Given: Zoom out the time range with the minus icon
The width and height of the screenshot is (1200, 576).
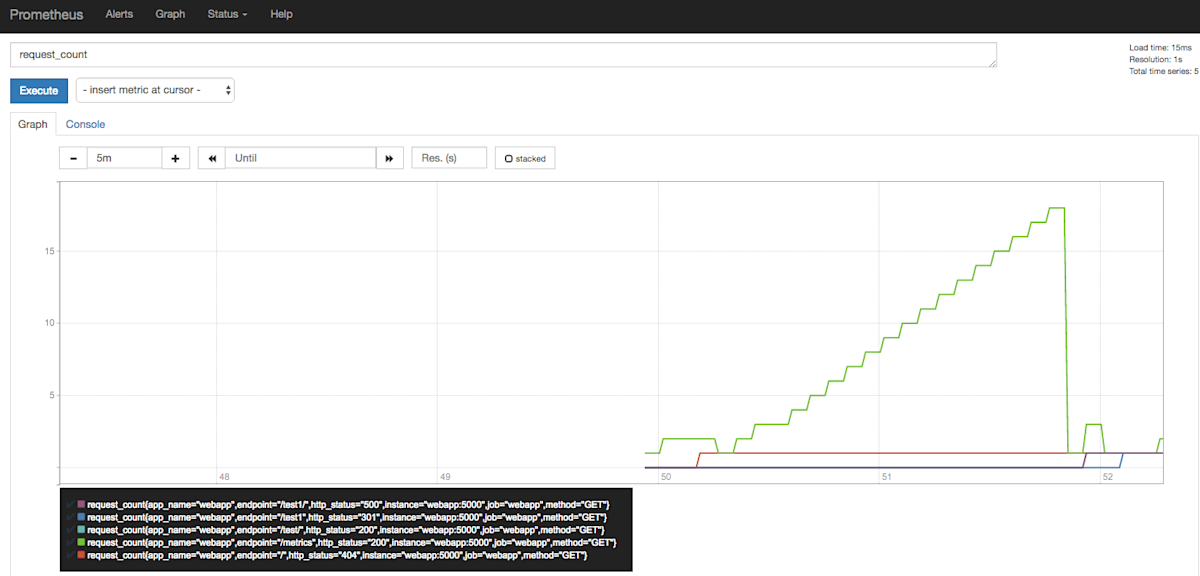Looking at the screenshot, I should [72, 157].
